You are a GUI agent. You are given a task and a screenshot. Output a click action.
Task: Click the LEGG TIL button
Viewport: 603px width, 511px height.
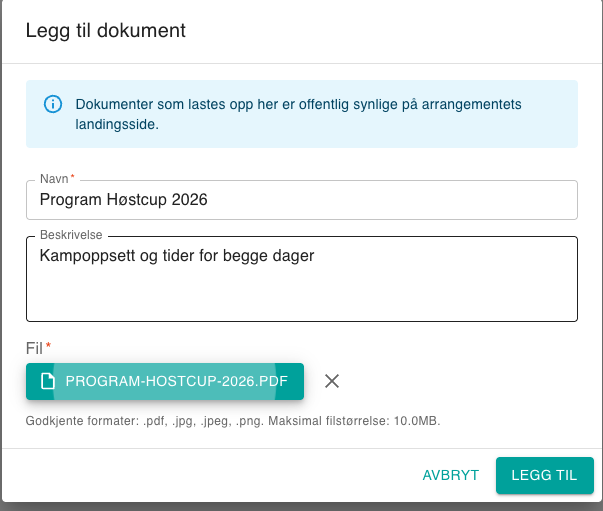coord(545,475)
